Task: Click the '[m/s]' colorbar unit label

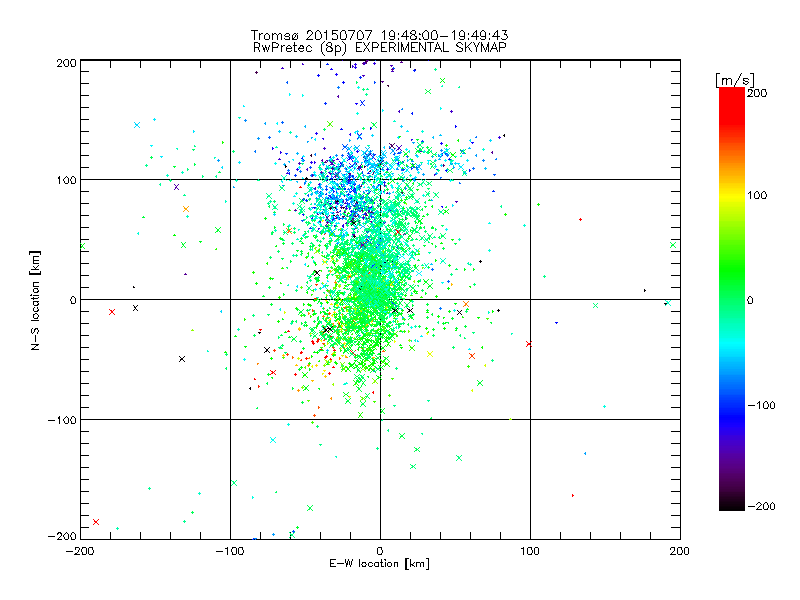Action: click(x=734, y=80)
